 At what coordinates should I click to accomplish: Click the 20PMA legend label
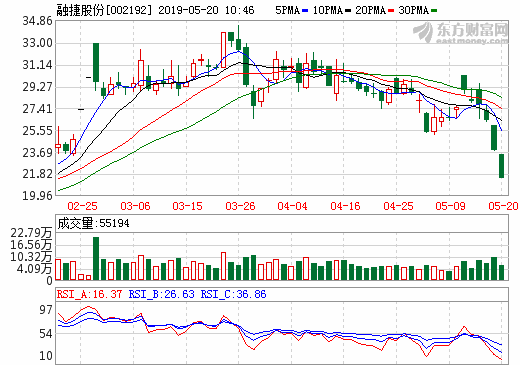370,10
